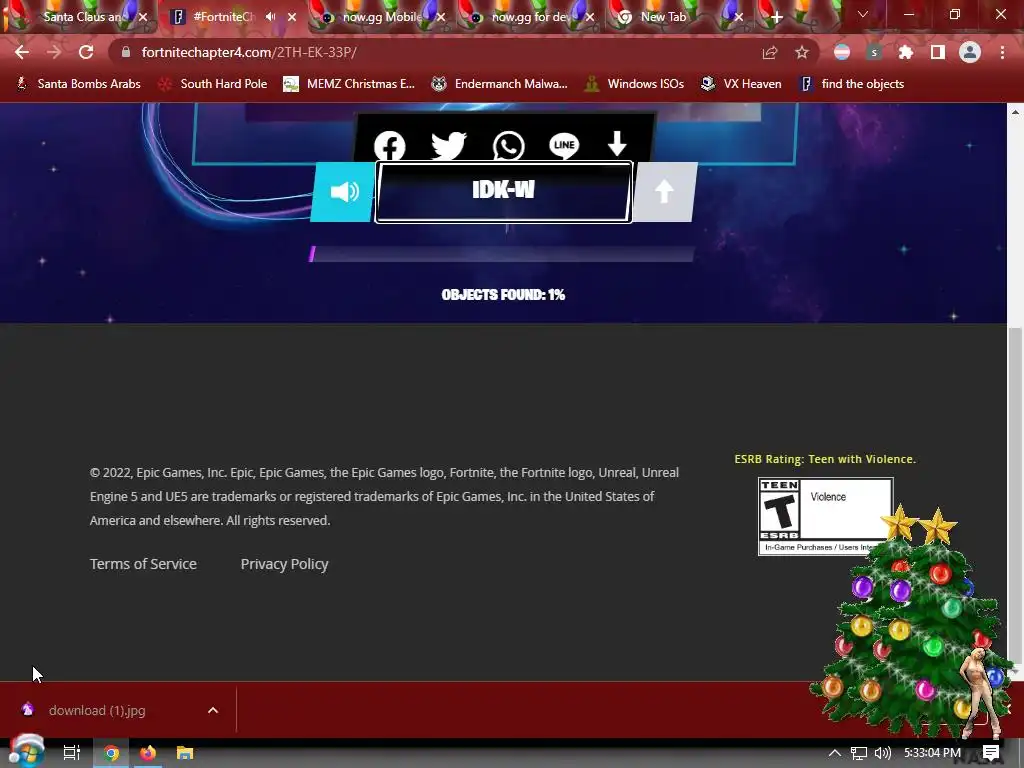The image size is (1024, 768).
Task: Go back to previous page
Action: (22, 52)
